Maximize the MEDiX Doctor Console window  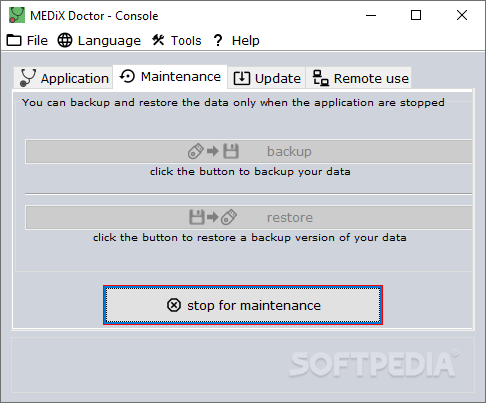416,15
